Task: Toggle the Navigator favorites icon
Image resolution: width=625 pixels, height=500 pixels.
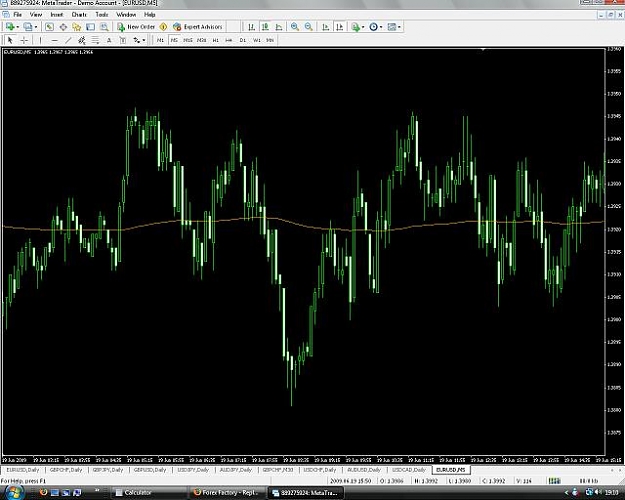Action: coord(77,27)
